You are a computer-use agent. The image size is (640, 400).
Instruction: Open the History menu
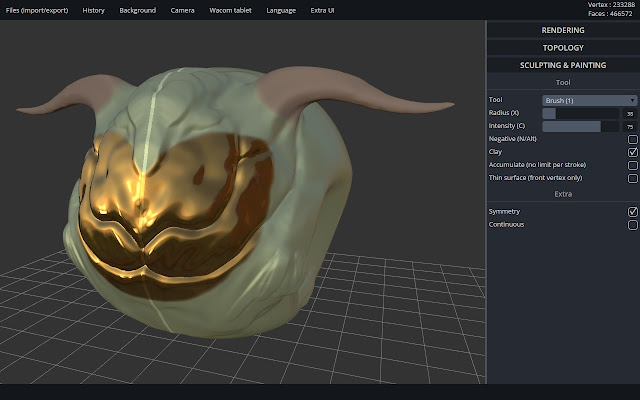click(93, 10)
